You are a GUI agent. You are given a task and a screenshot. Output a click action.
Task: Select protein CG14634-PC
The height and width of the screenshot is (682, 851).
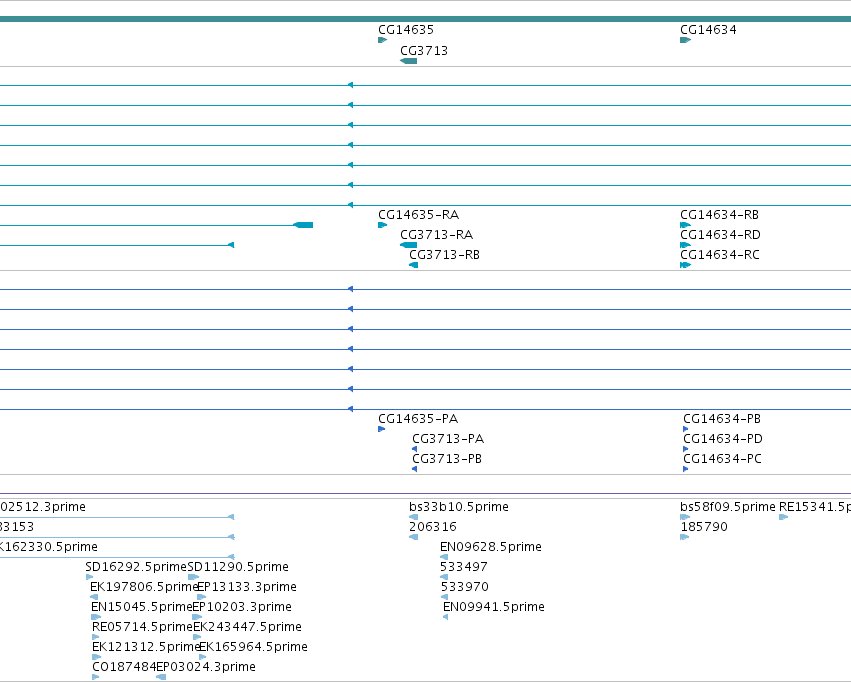722,459
